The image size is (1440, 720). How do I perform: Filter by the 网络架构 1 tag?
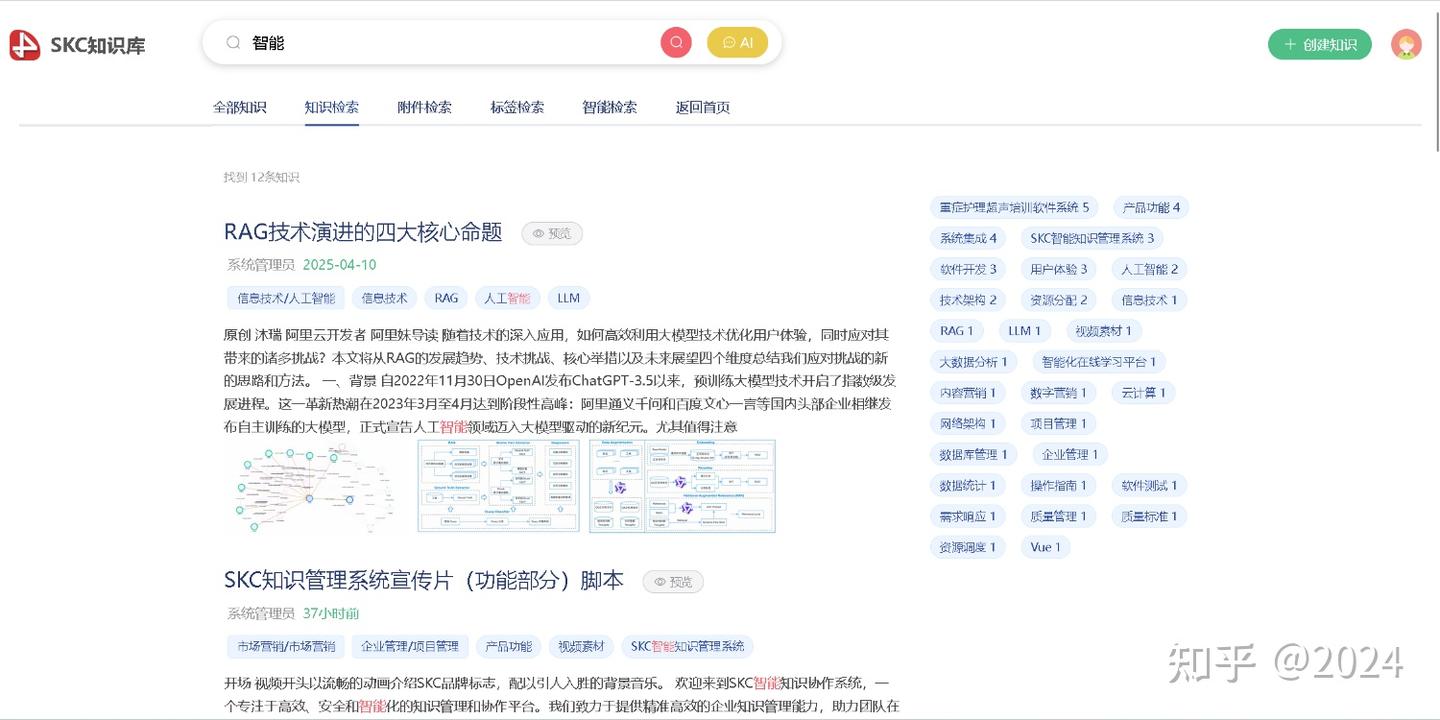[x=968, y=424]
